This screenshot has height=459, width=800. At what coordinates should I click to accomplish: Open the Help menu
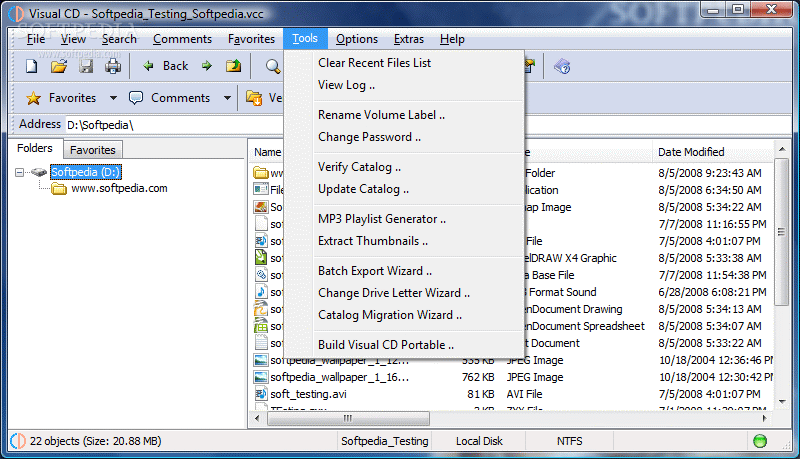click(452, 39)
